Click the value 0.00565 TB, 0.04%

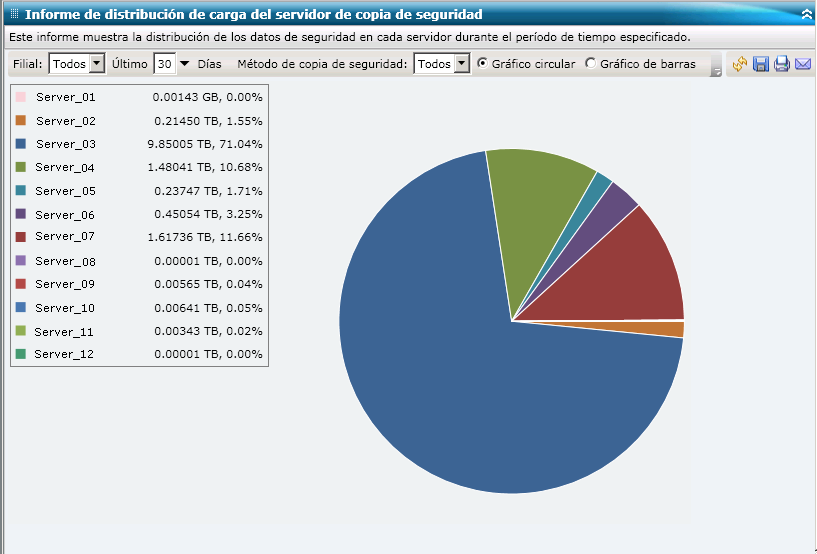pos(208,284)
